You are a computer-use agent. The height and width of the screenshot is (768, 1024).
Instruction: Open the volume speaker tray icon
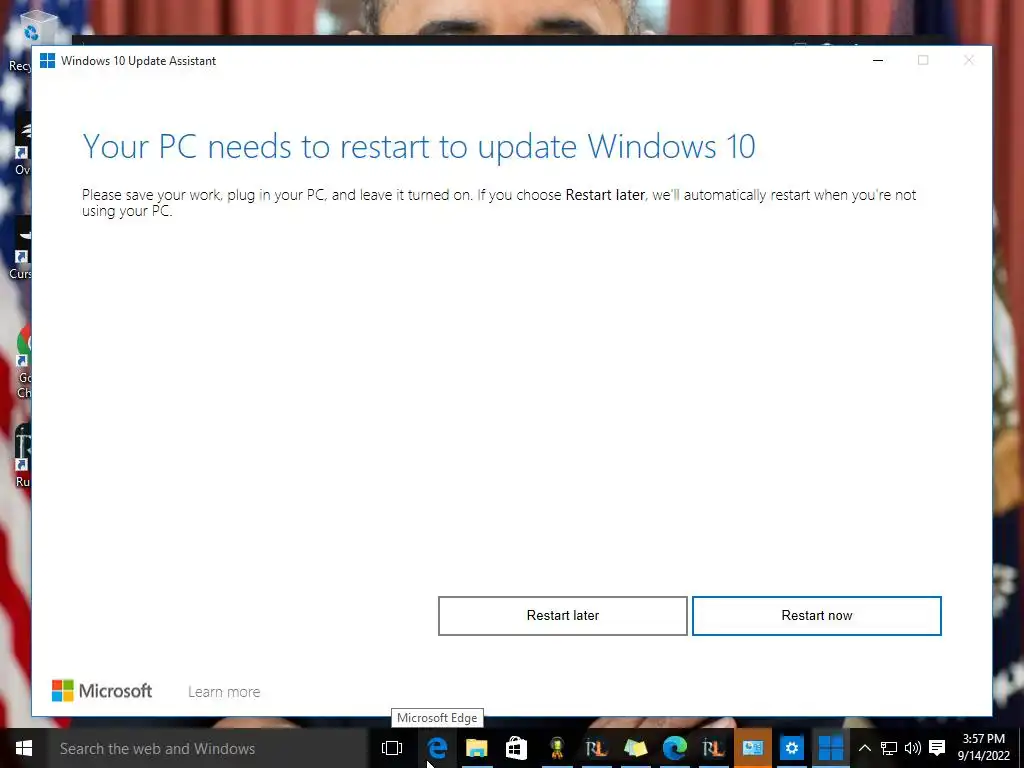pyautogui.click(x=913, y=748)
